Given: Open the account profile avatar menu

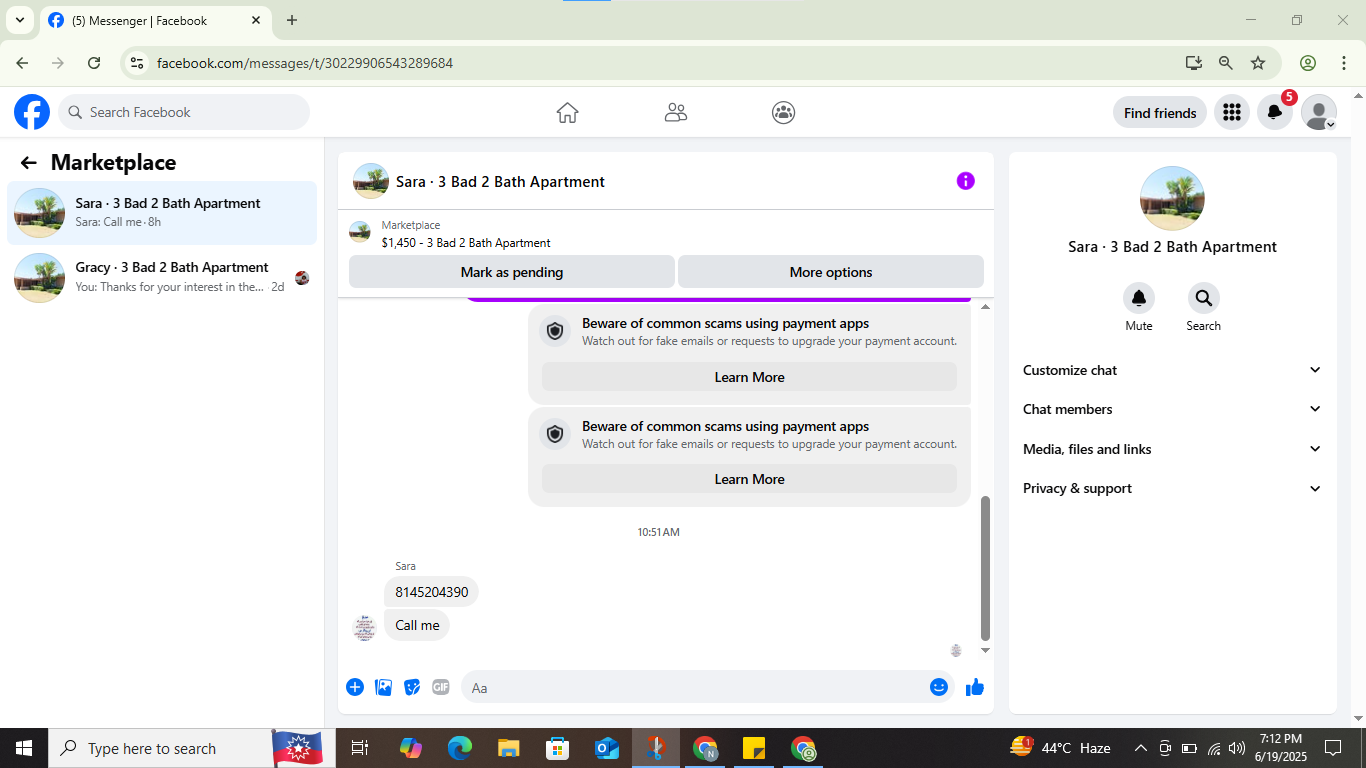Looking at the screenshot, I should [1319, 113].
